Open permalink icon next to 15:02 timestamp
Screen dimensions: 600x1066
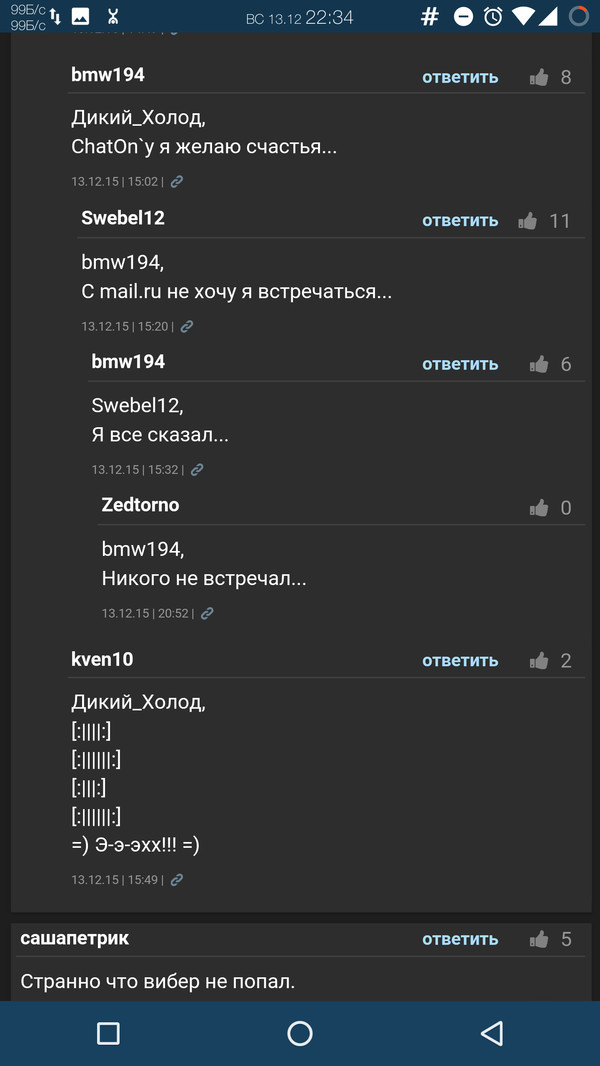tap(177, 182)
